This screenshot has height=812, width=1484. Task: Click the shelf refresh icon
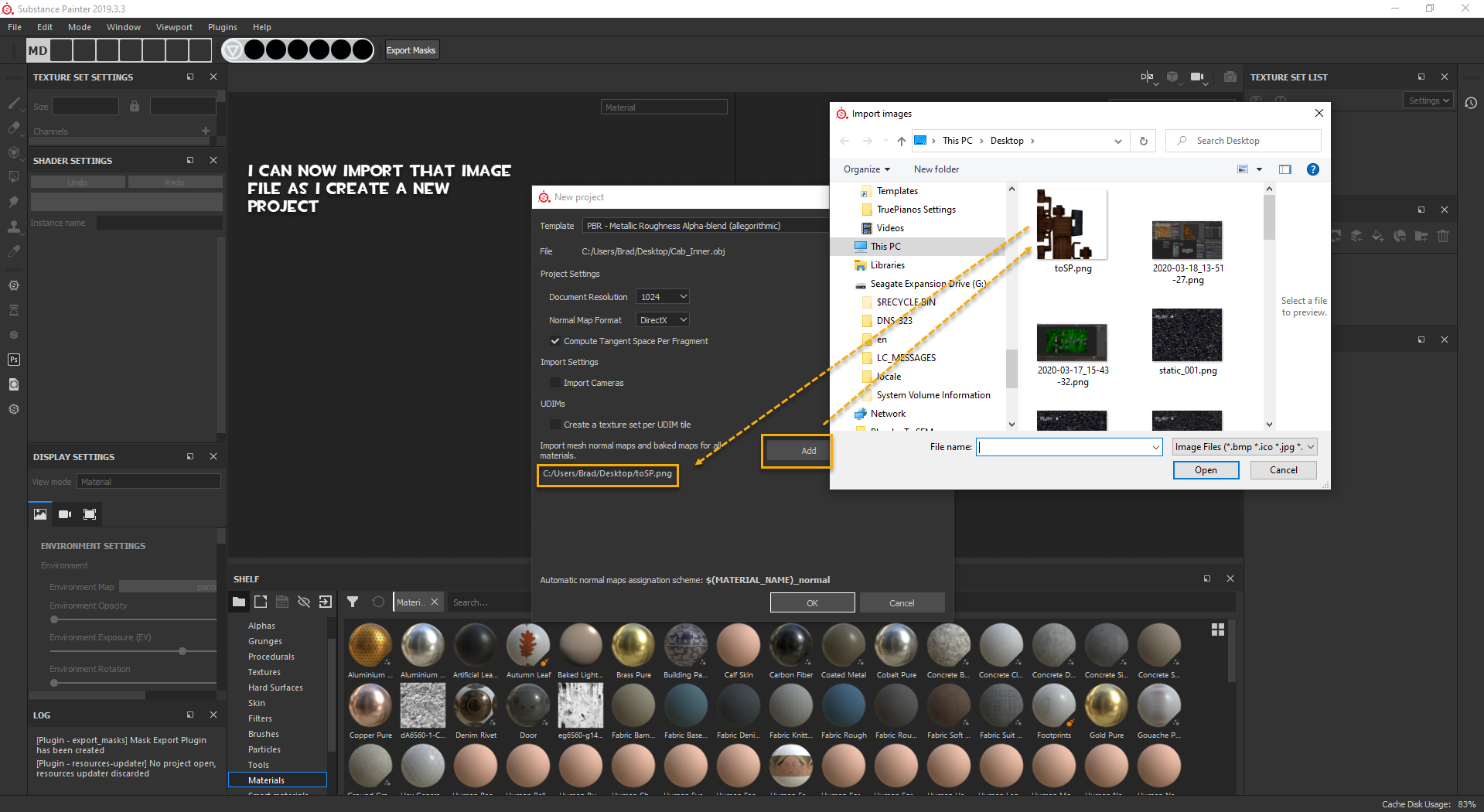click(378, 602)
